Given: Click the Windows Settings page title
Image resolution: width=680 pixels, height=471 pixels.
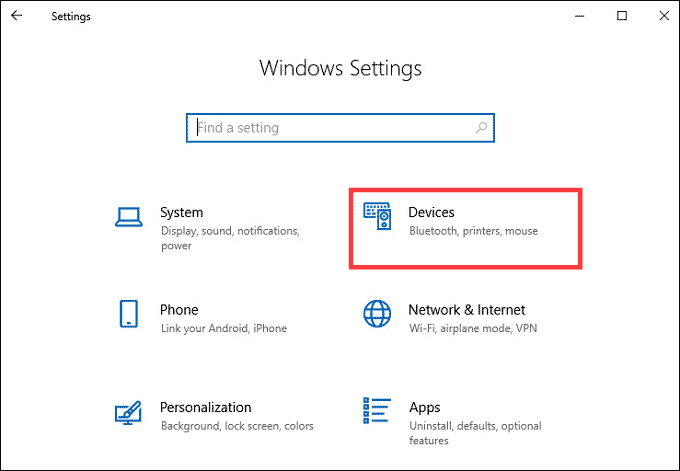Looking at the screenshot, I should 340,69.
